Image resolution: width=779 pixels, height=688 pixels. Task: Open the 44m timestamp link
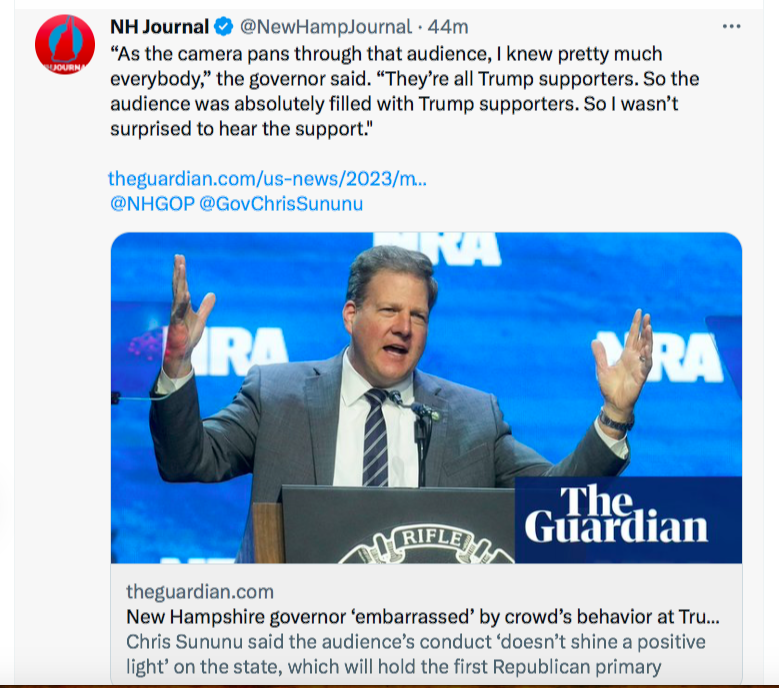[448, 26]
